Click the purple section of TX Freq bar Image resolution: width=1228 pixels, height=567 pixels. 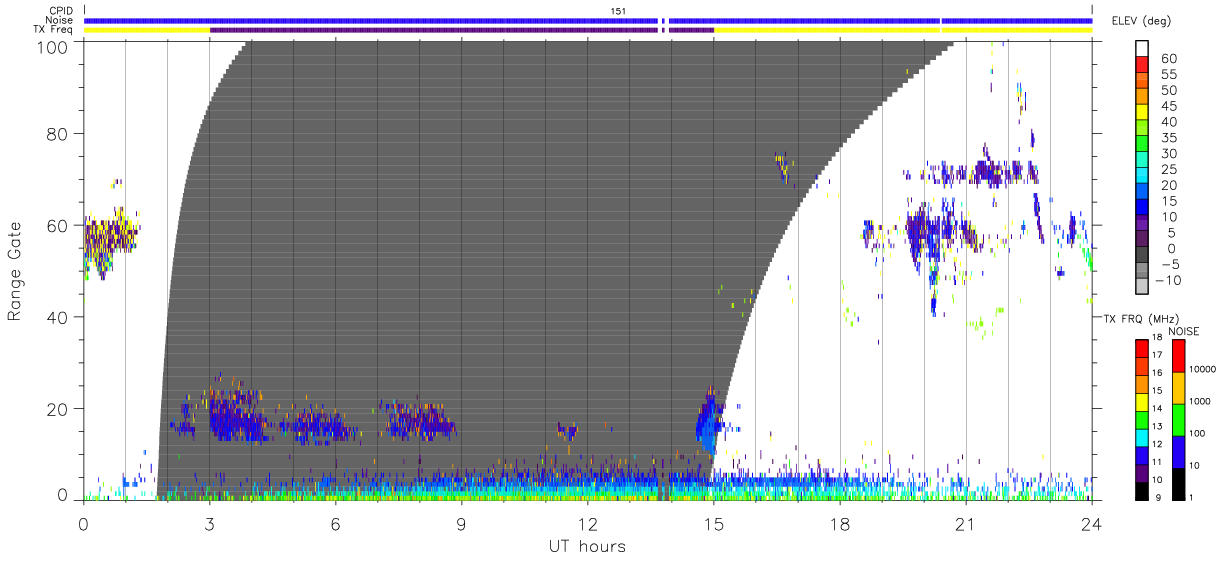[461, 30]
